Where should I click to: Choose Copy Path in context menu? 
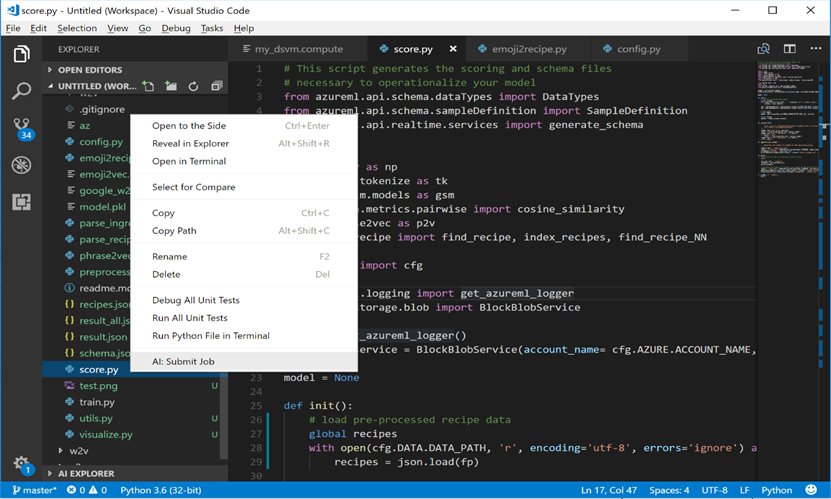tap(244, 231)
